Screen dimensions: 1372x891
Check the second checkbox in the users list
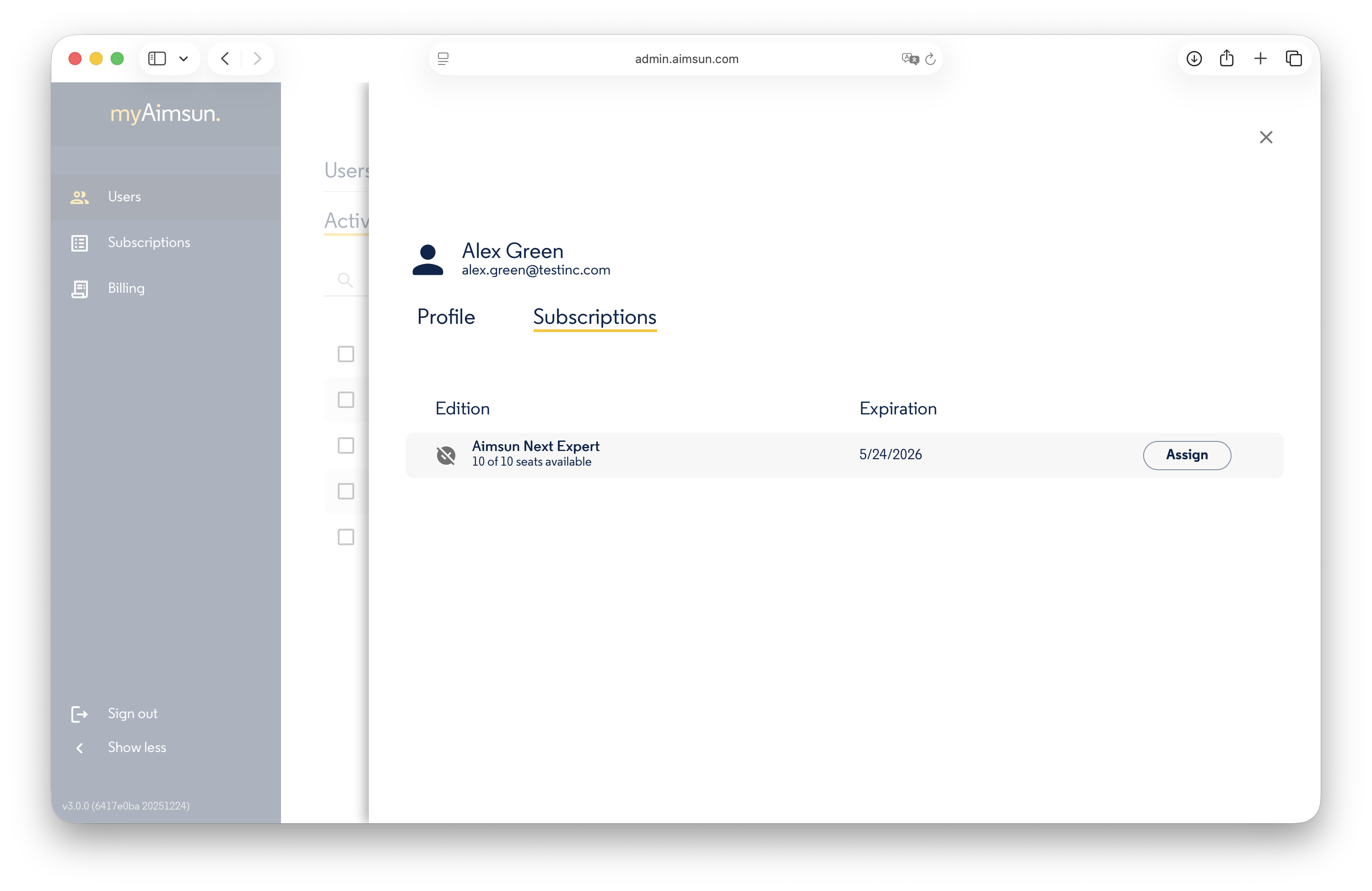click(x=346, y=399)
